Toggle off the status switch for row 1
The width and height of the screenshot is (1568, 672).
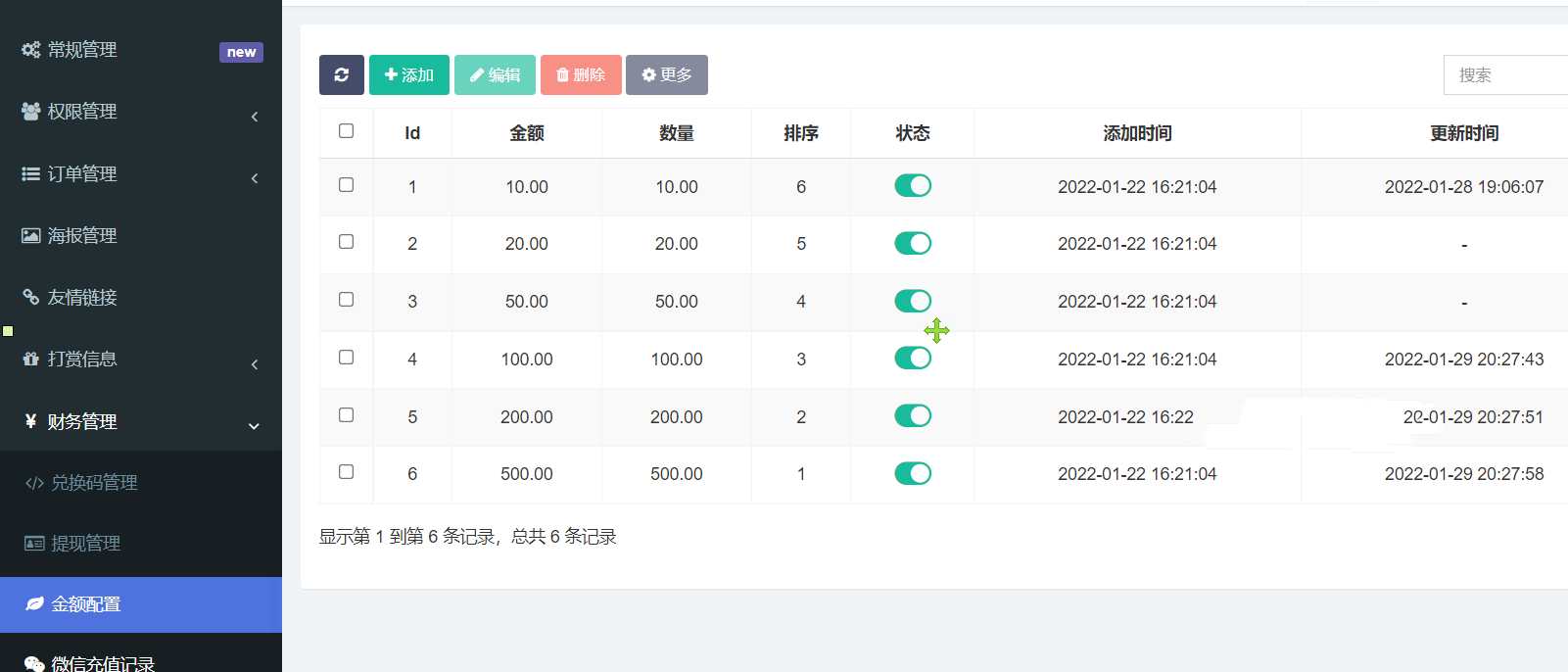[913, 186]
